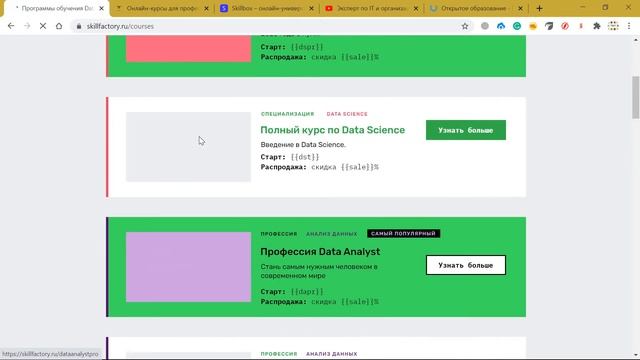The width and height of the screenshot is (640, 360).
Task: Close the Open Education tab
Action: click(520, 8)
